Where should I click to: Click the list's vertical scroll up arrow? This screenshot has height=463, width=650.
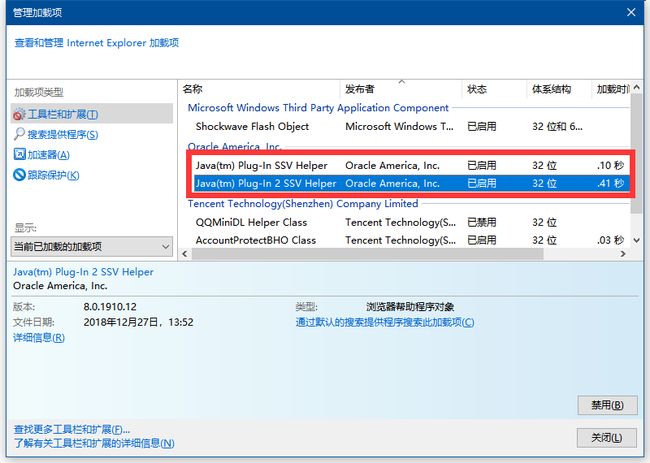click(x=636, y=87)
